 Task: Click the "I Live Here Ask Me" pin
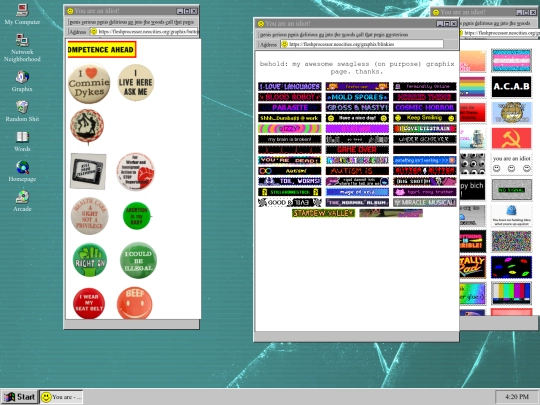tap(136, 82)
